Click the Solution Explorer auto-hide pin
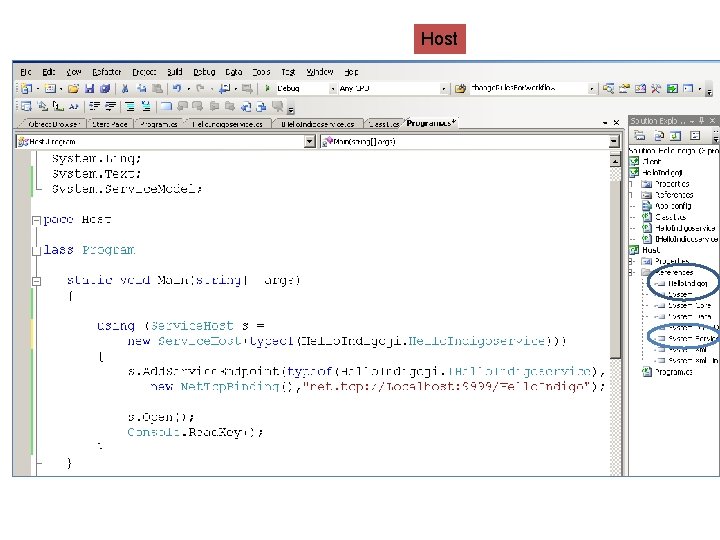Screen dimensions: 720x540 coord(701,120)
